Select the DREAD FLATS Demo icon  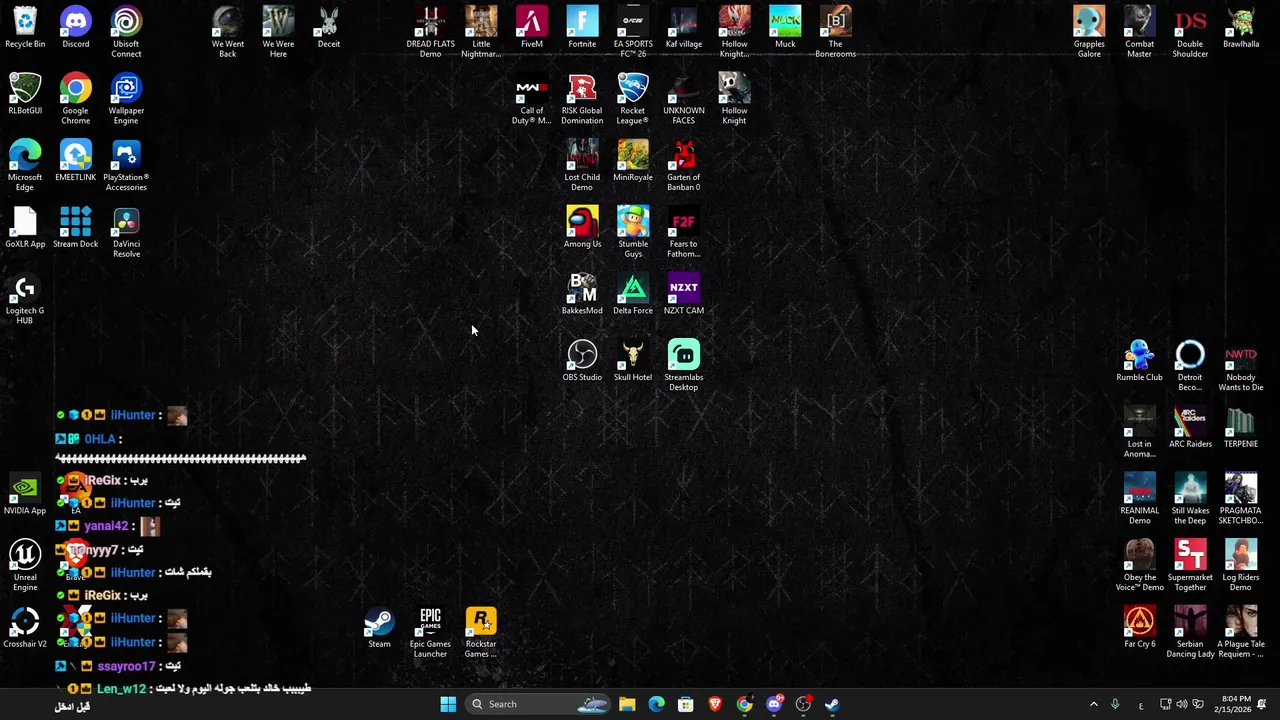click(430, 32)
